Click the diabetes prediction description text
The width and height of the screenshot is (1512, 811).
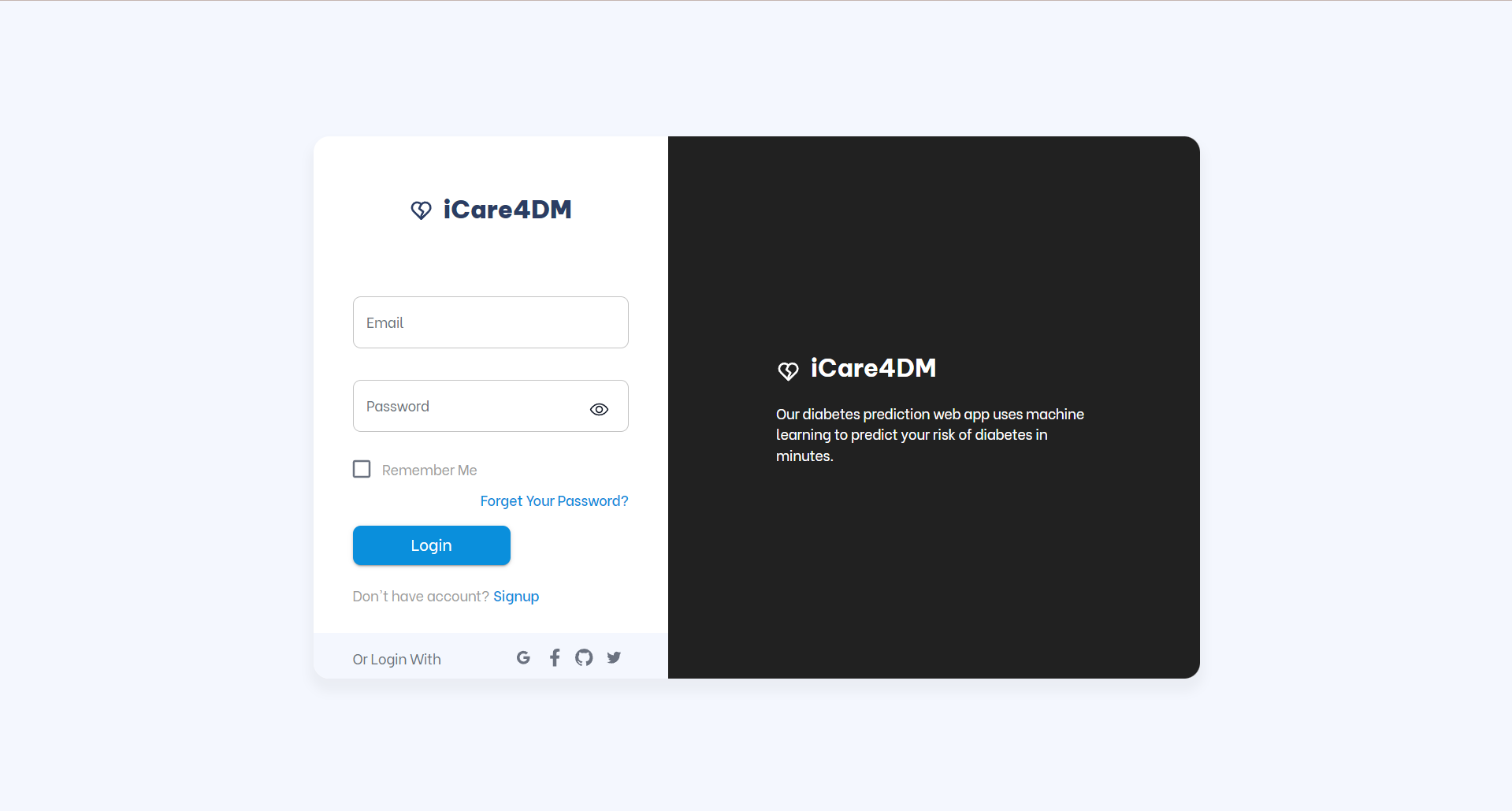tap(930, 434)
